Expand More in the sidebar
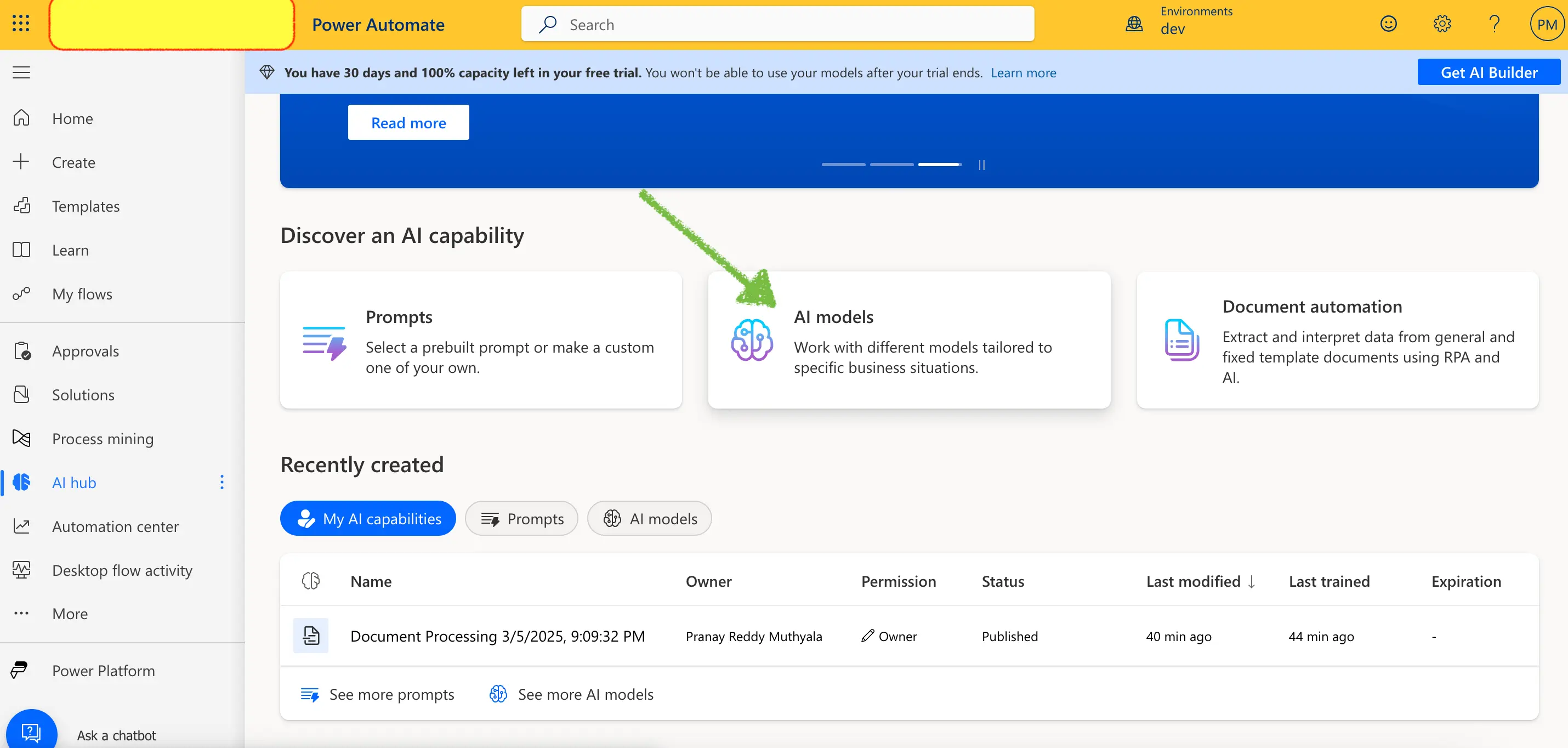 pyautogui.click(x=70, y=614)
